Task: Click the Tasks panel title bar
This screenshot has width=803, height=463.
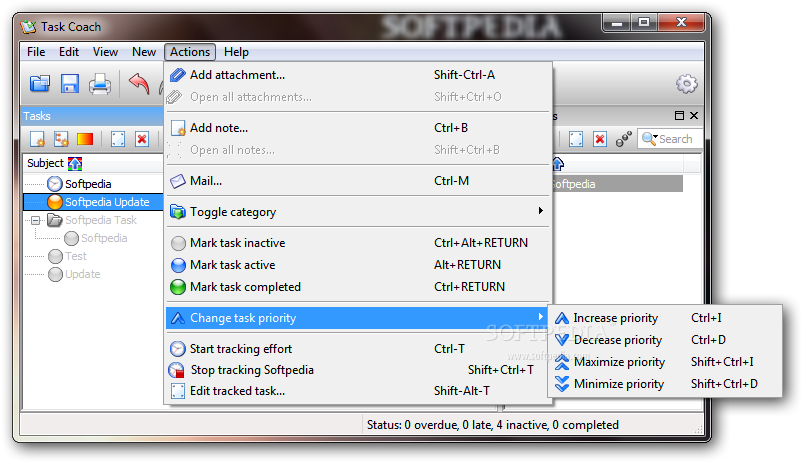Action: point(92,116)
